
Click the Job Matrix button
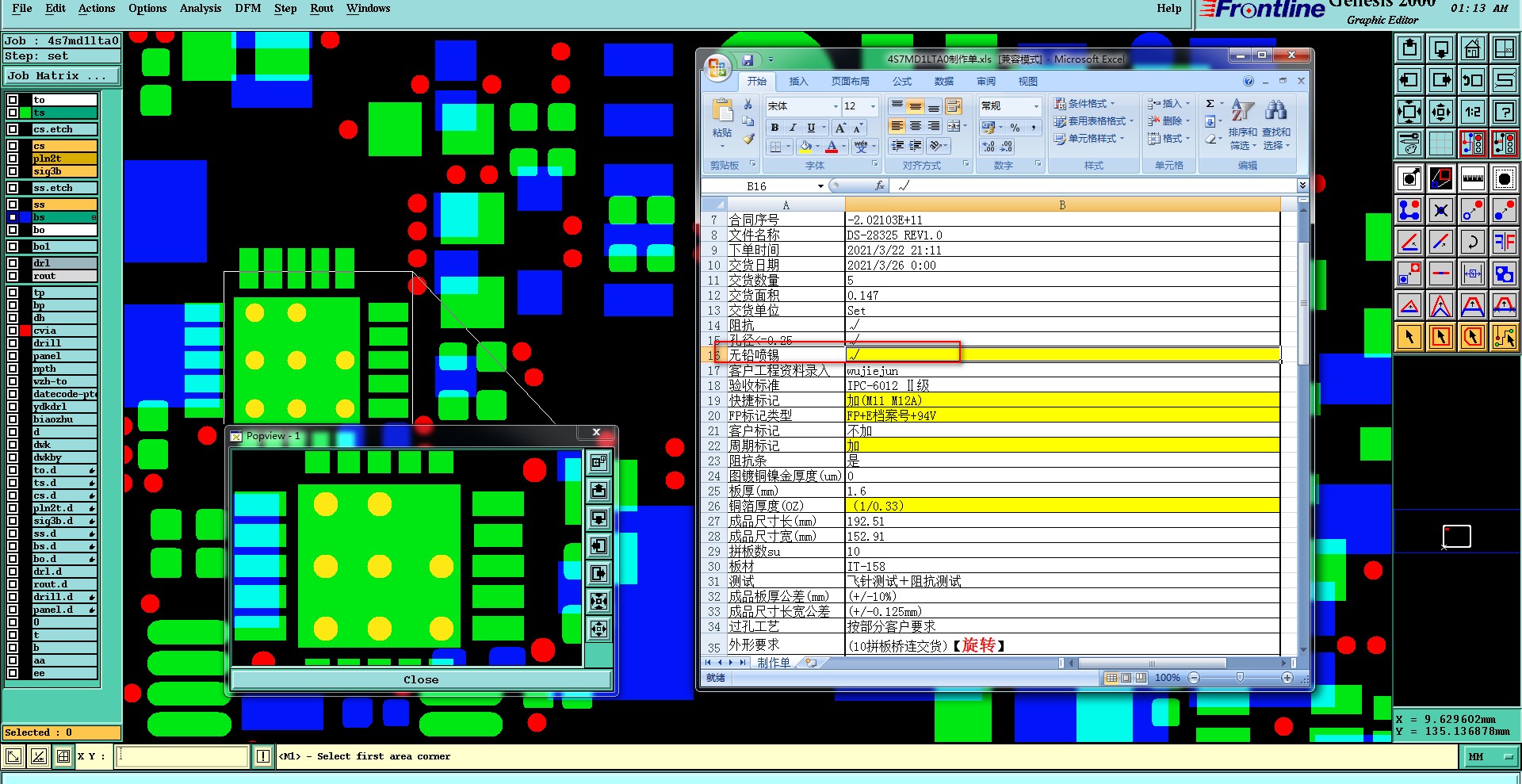coord(62,76)
